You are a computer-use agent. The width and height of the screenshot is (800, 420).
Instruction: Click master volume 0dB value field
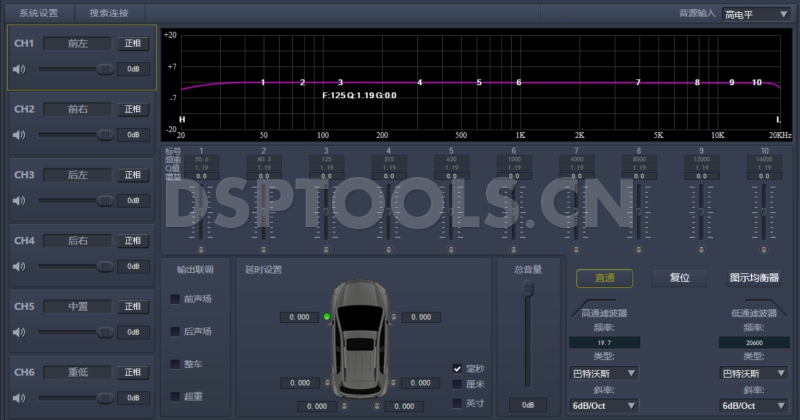click(528, 405)
